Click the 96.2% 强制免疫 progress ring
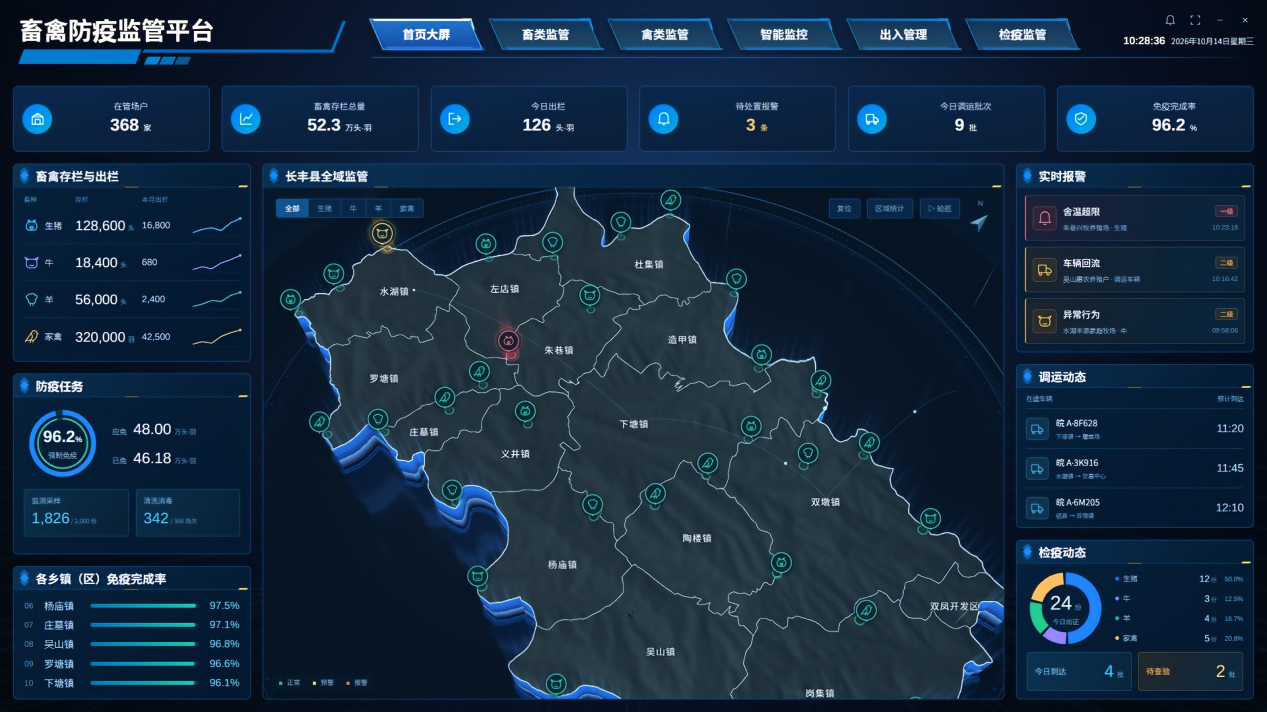This screenshot has width=1267, height=712. click(x=63, y=443)
